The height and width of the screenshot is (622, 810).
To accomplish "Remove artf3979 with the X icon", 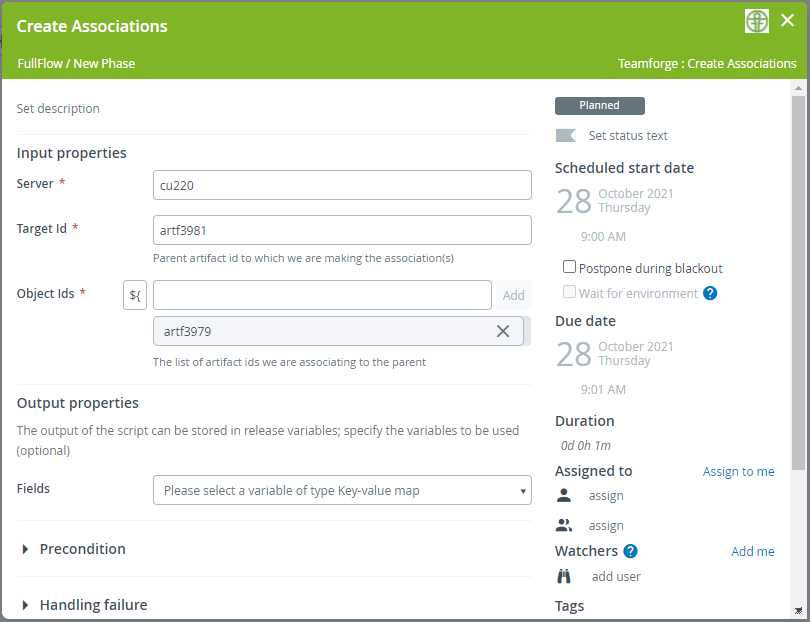I will click(x=503, y=331).
